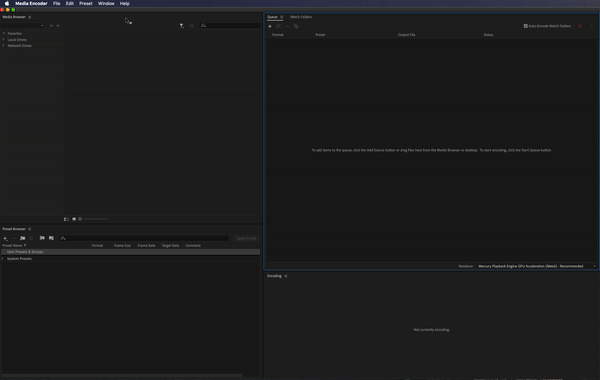The image size is (600, 380).
Task: Open the Encoding panel menu icon
Action: coord(285,276)
